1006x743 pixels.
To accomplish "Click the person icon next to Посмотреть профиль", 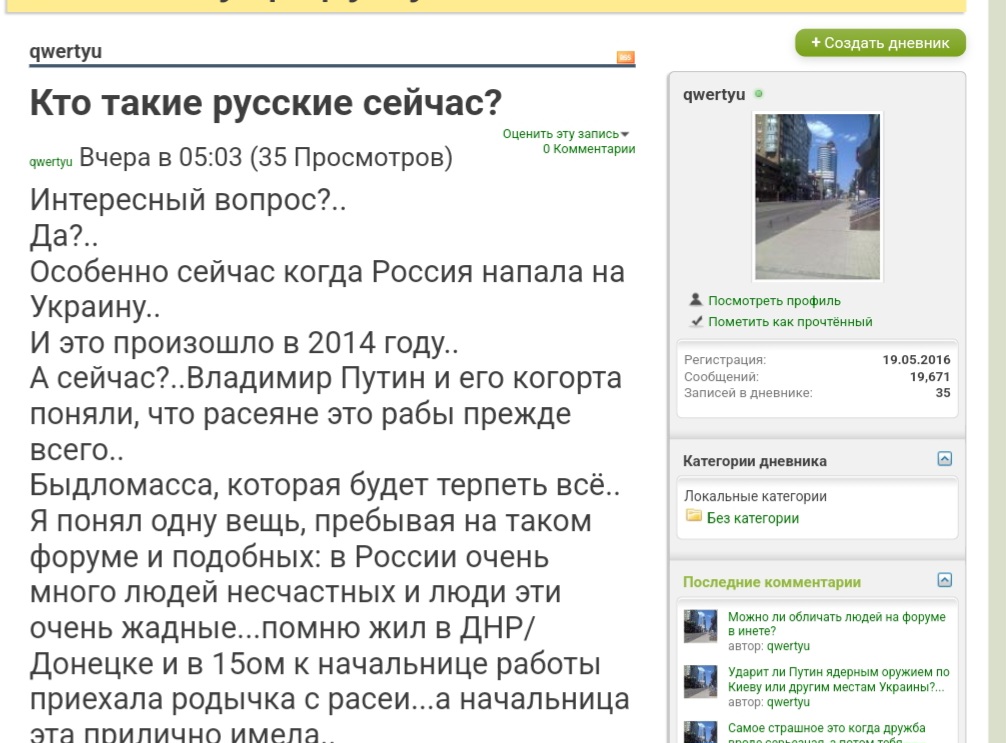I will click(x=696, y=300).
